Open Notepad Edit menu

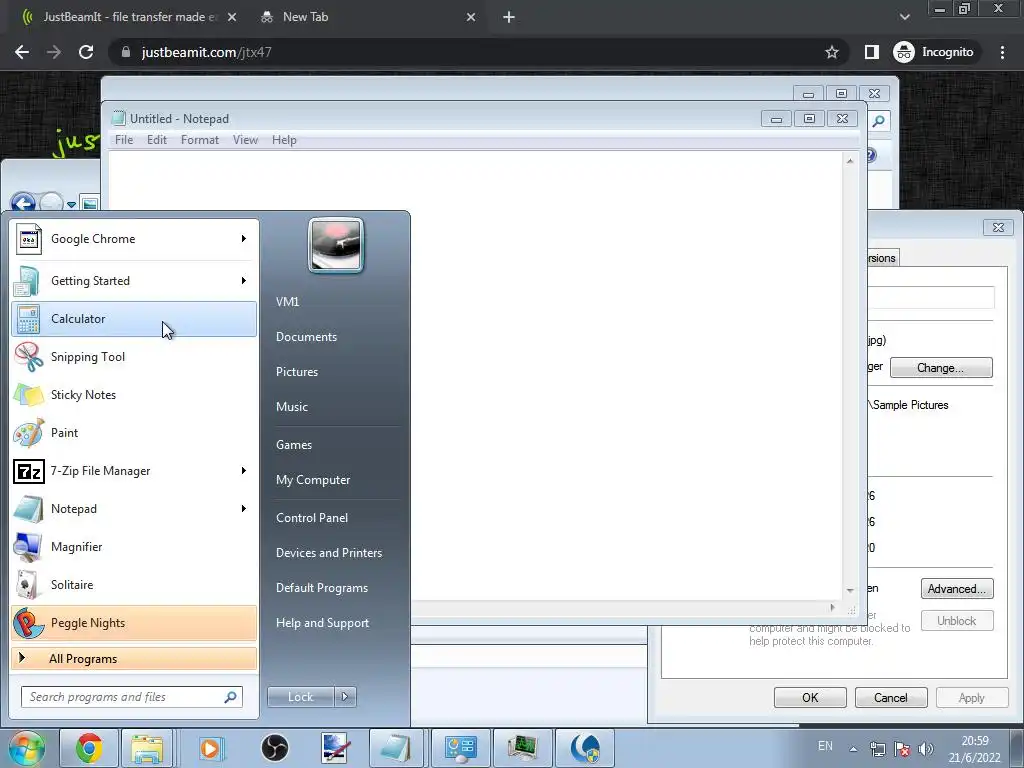[x=157, y=140]
